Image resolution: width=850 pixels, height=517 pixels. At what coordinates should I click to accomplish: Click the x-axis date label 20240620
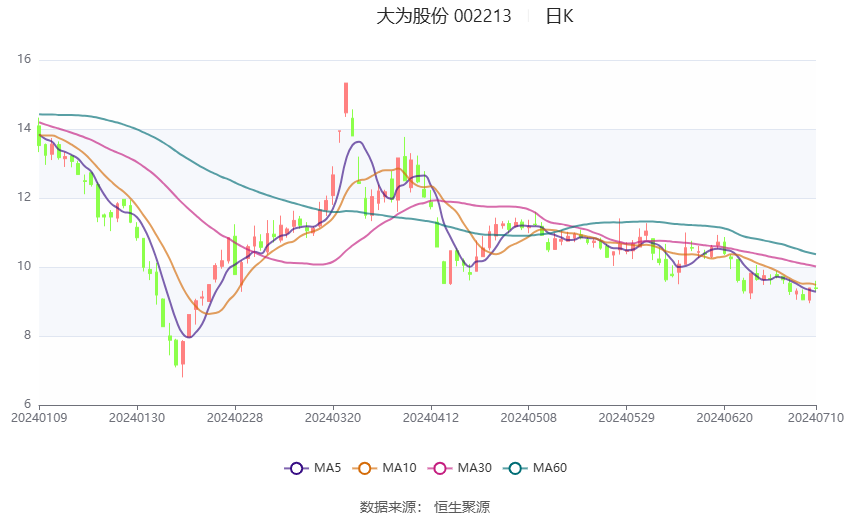tap(724, 418)
